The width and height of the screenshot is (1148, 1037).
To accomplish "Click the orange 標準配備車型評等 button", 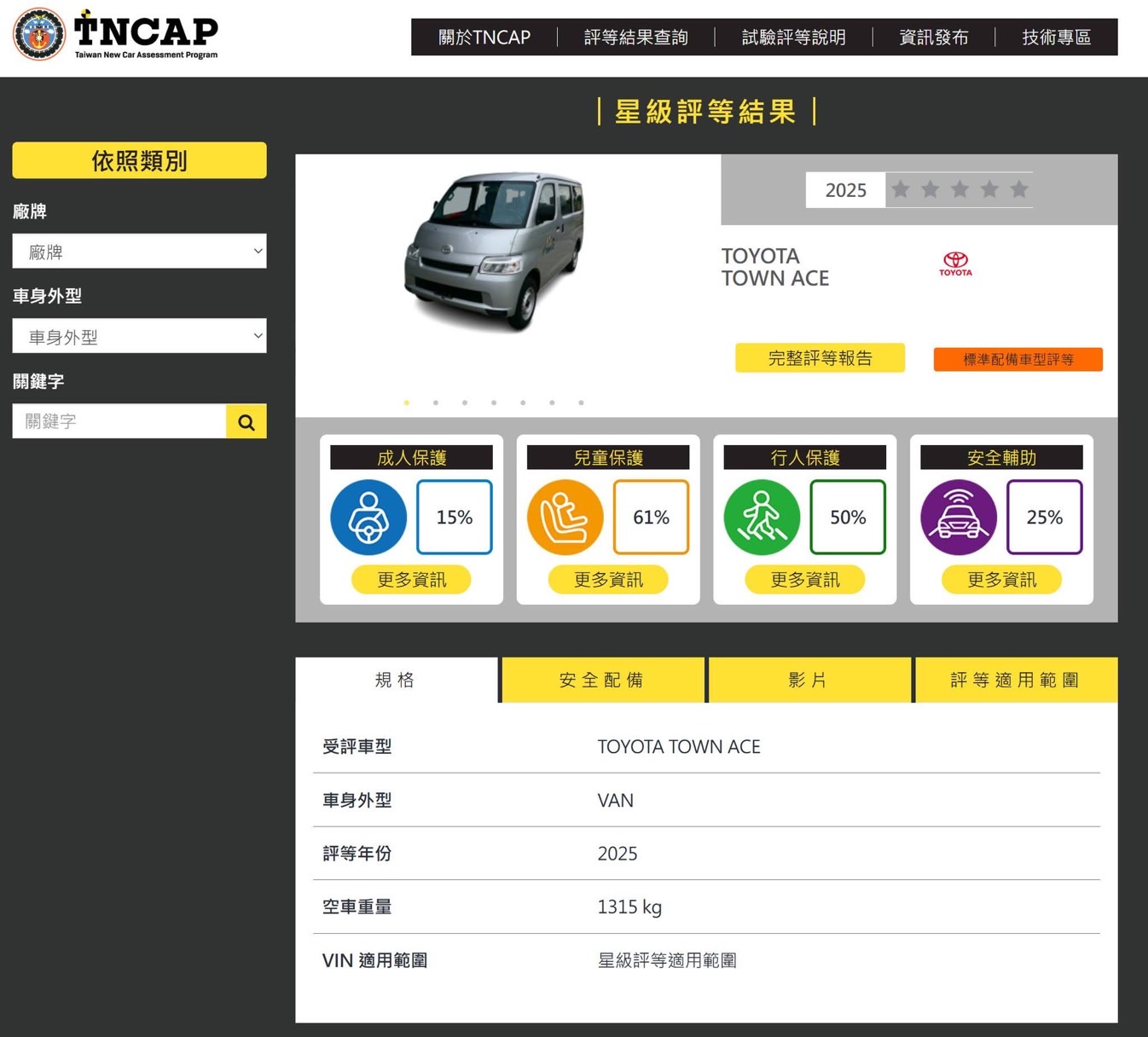I will (x=1018, y=359).
